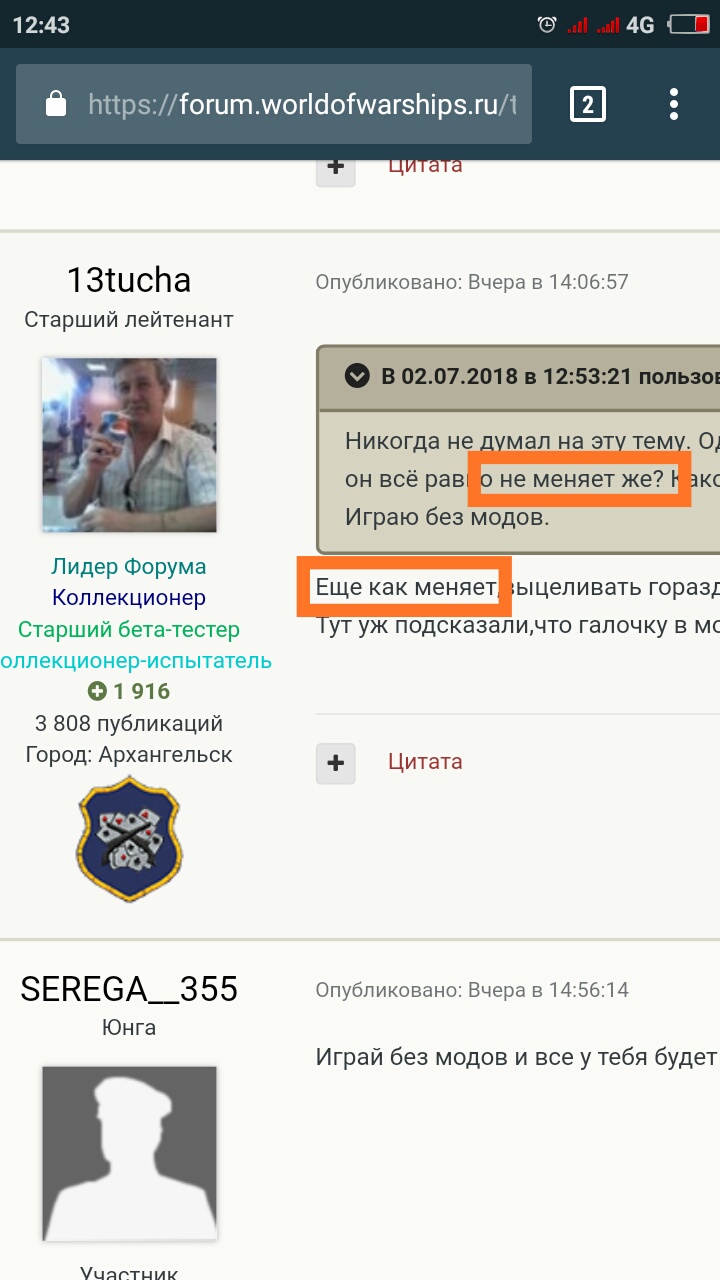Screen dimensions: 720x1280
Task: Tap 13tucha's avatar photo
Action: [129, 445]
